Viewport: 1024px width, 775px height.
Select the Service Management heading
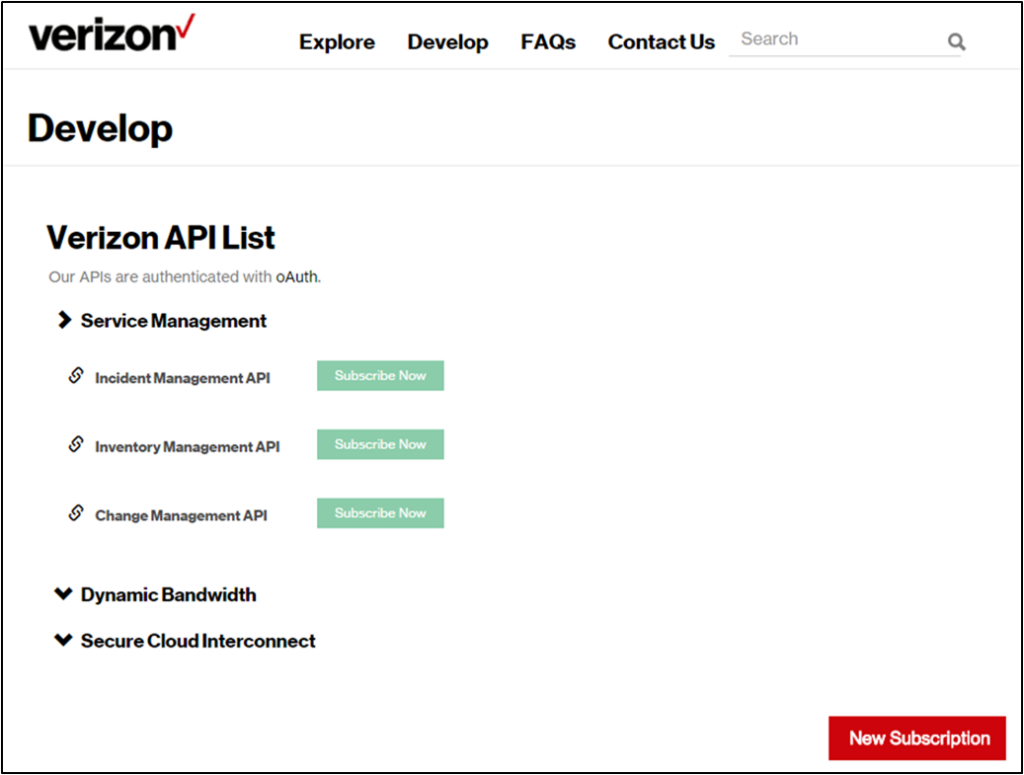173,320
